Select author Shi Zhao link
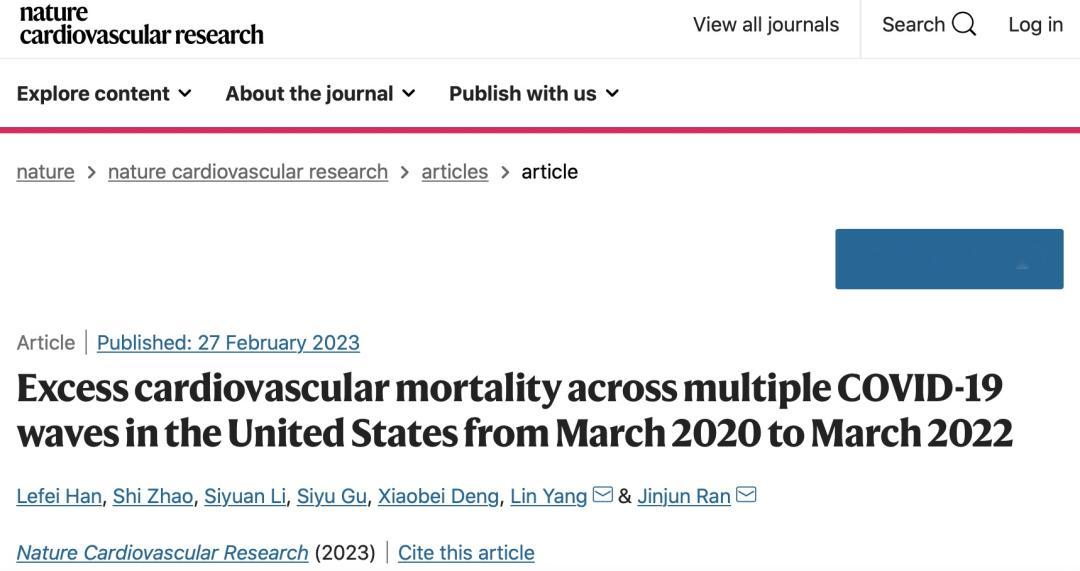This screenshot has height=571, width=1080. point(153,496)
